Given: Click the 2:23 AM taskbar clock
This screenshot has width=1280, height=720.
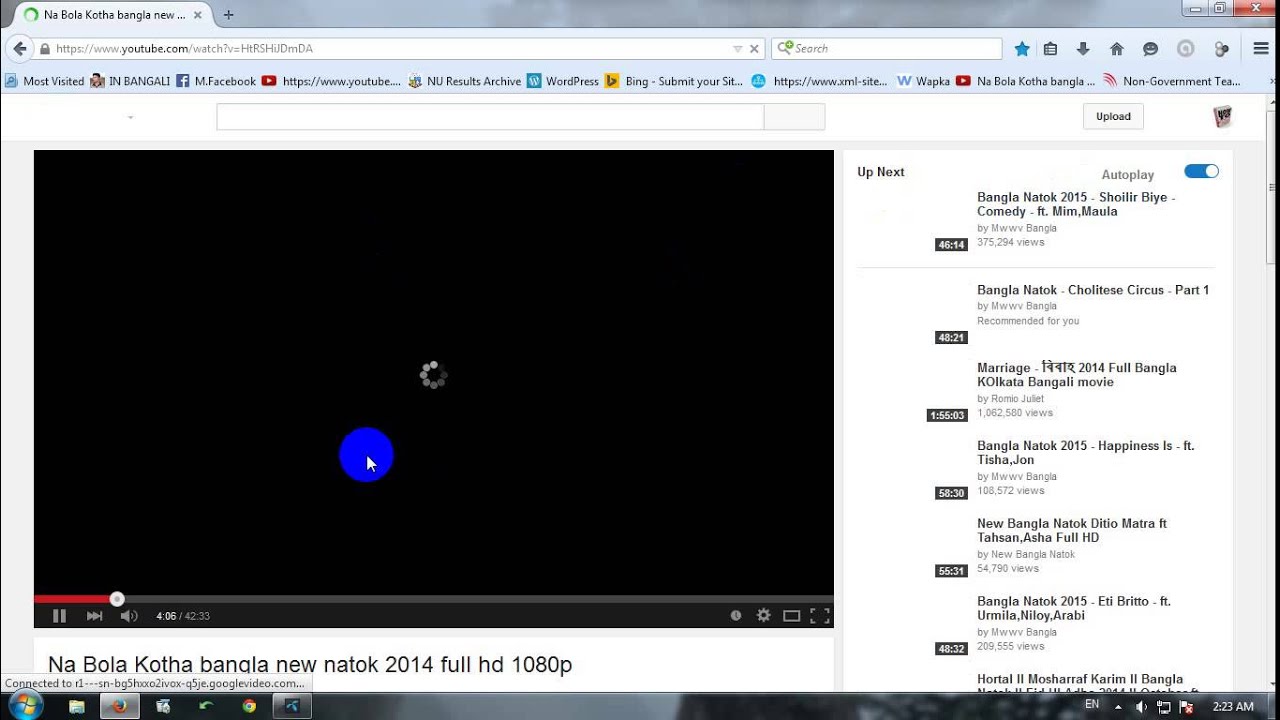Looking at the screenshot, I should coord(1232,706).
